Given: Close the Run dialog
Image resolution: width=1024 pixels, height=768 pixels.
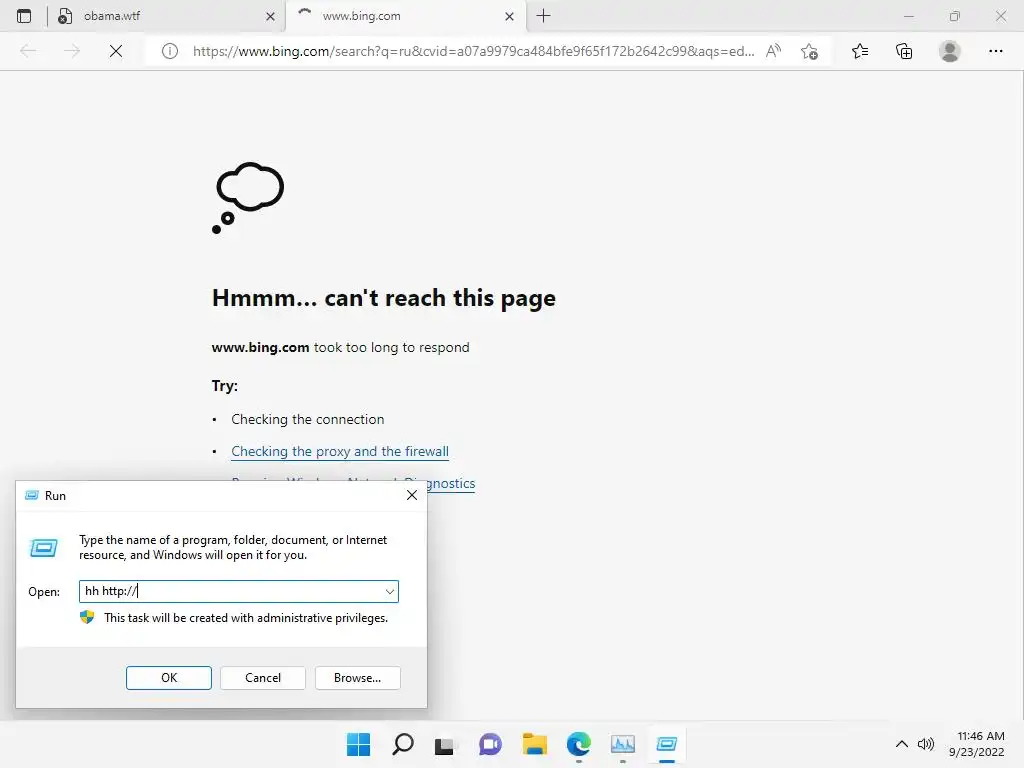Looking at the screenshot, I should [411, 495].
